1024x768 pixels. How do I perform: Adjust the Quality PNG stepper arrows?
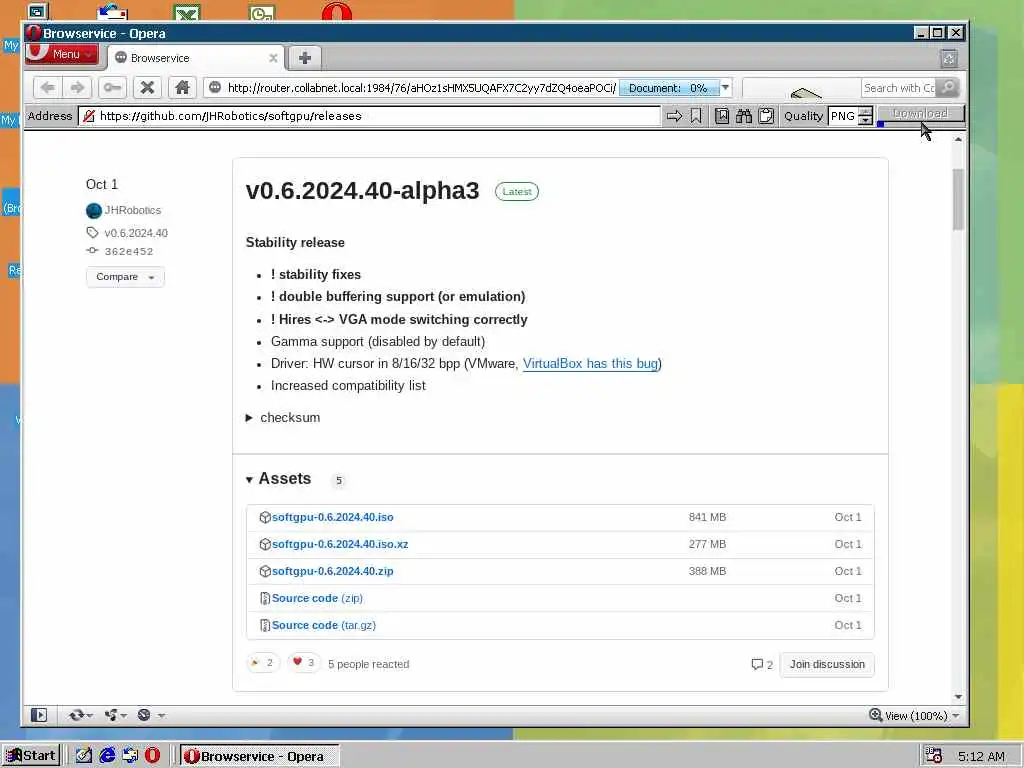pos(865,116)
